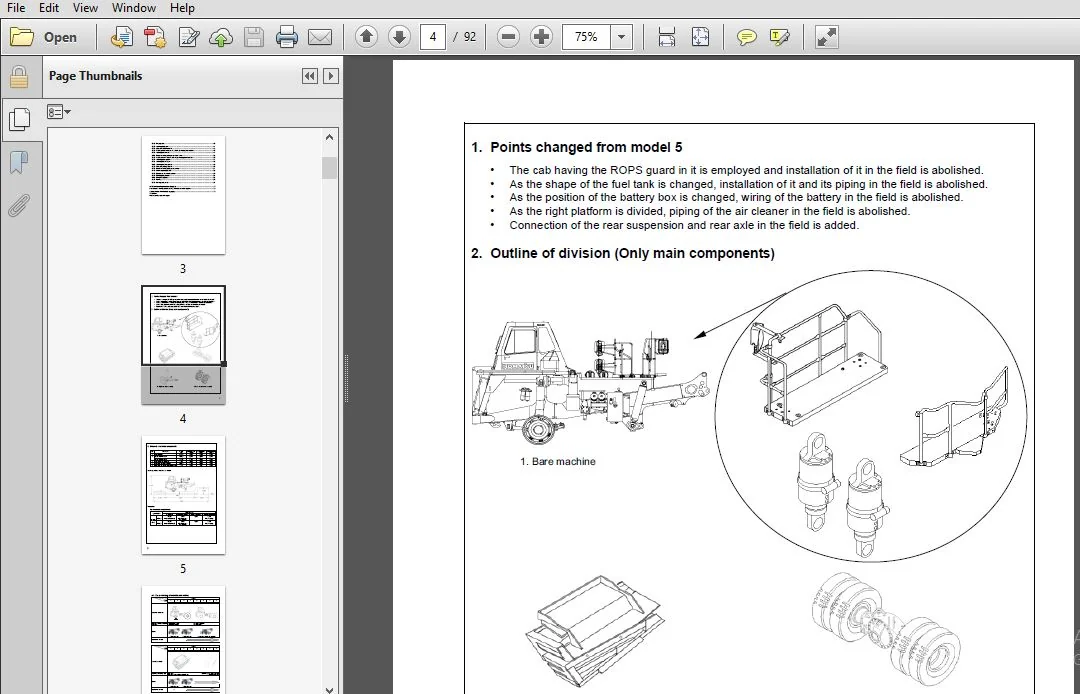Click the 'Outline of division' heading
The height and width of the screenshot is (694, 1080).
tap(632, 253)
